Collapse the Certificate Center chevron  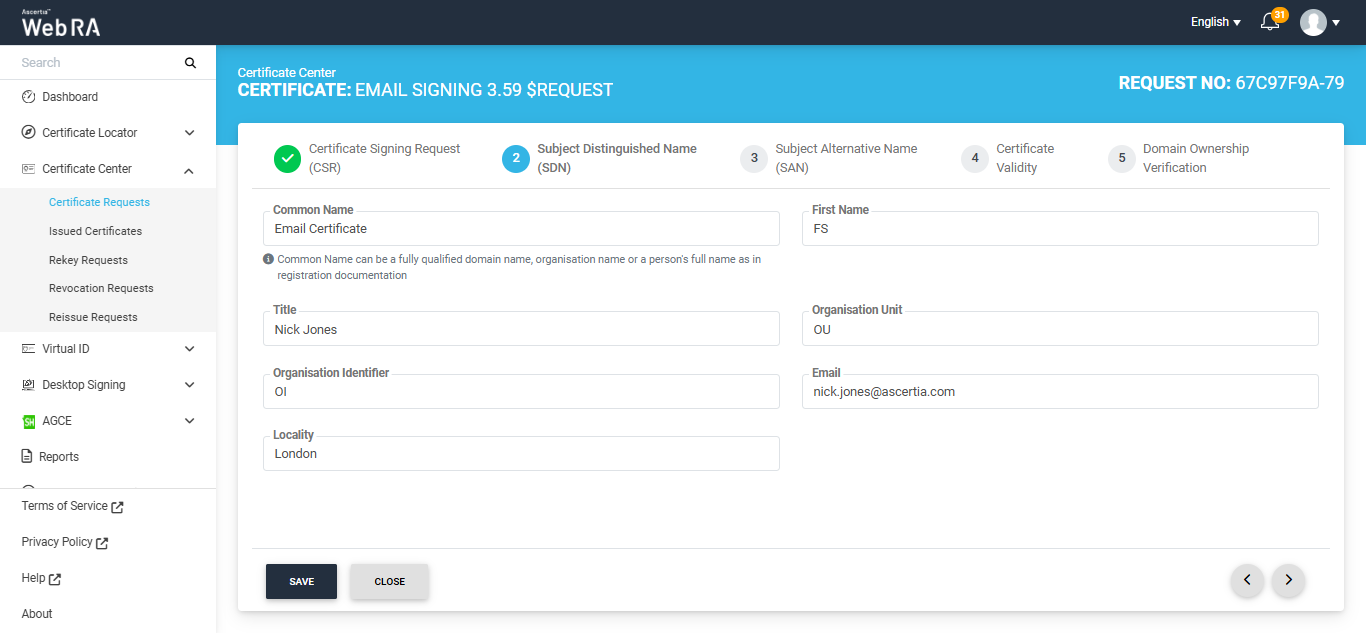(190, 170)
